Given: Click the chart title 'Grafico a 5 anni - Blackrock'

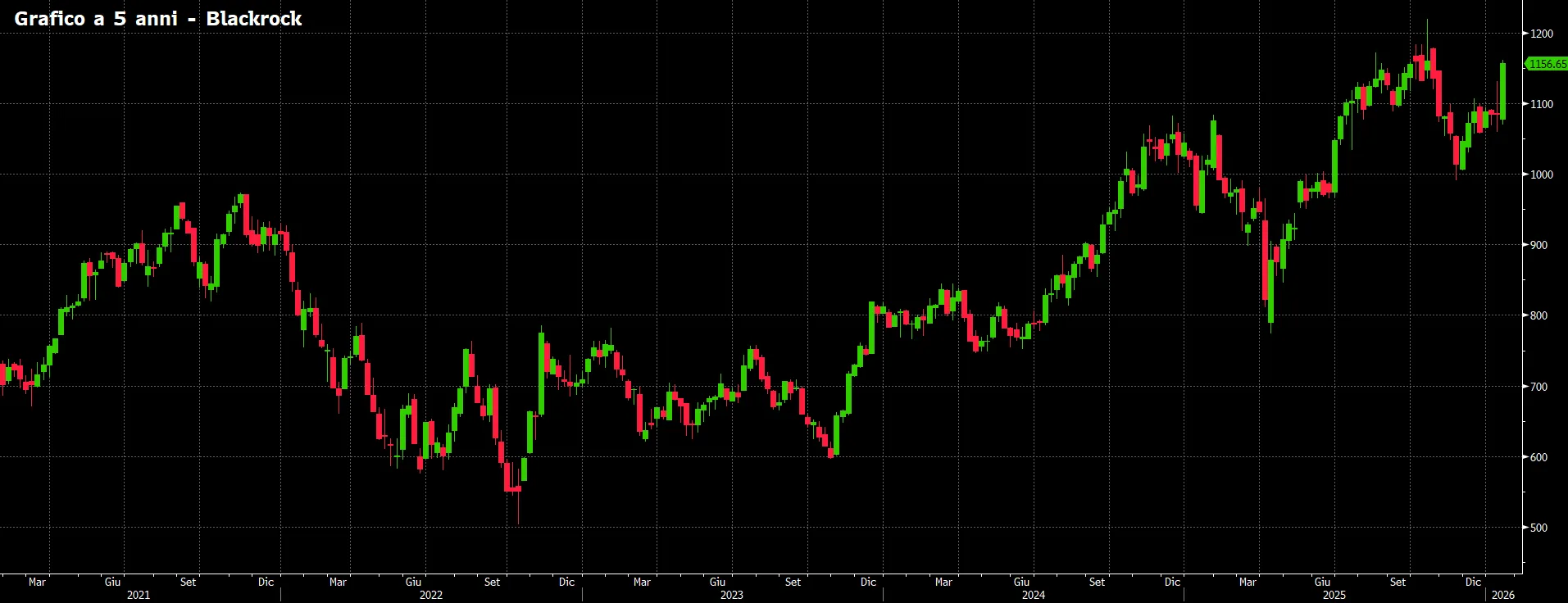Looking at the screenshot, I should point(158,19).
